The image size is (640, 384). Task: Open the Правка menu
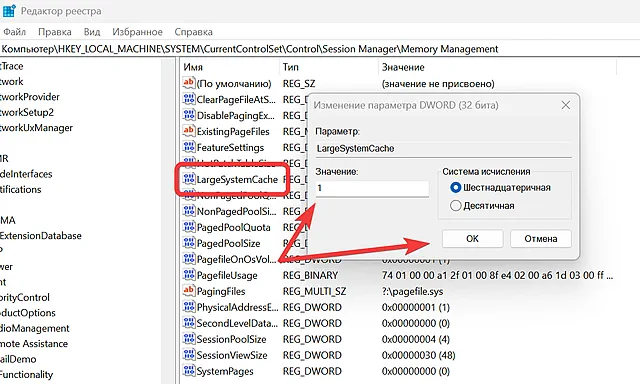click(x=55, y=32)
